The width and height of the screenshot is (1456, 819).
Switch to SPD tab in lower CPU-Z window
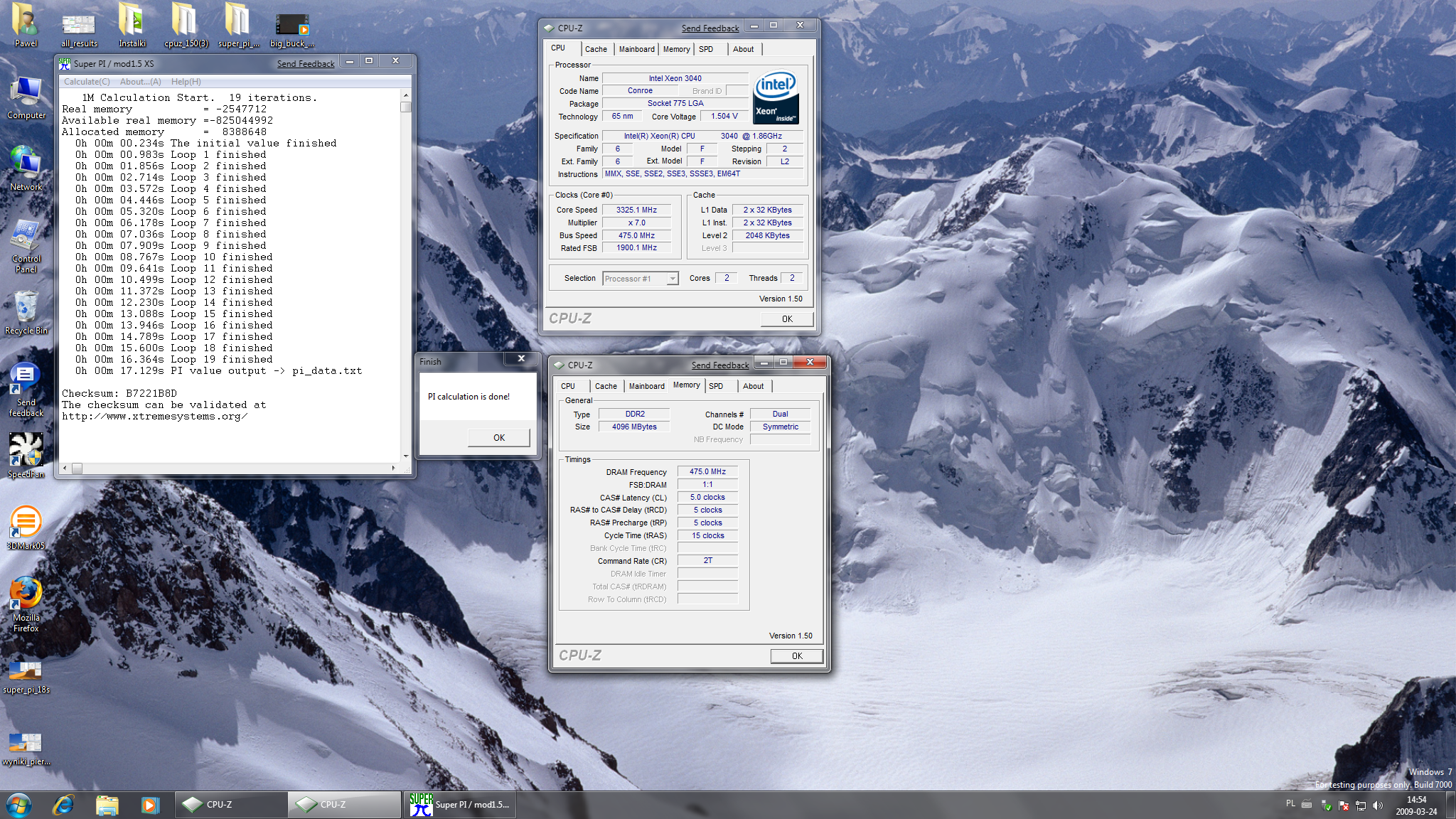click(716, 386)
